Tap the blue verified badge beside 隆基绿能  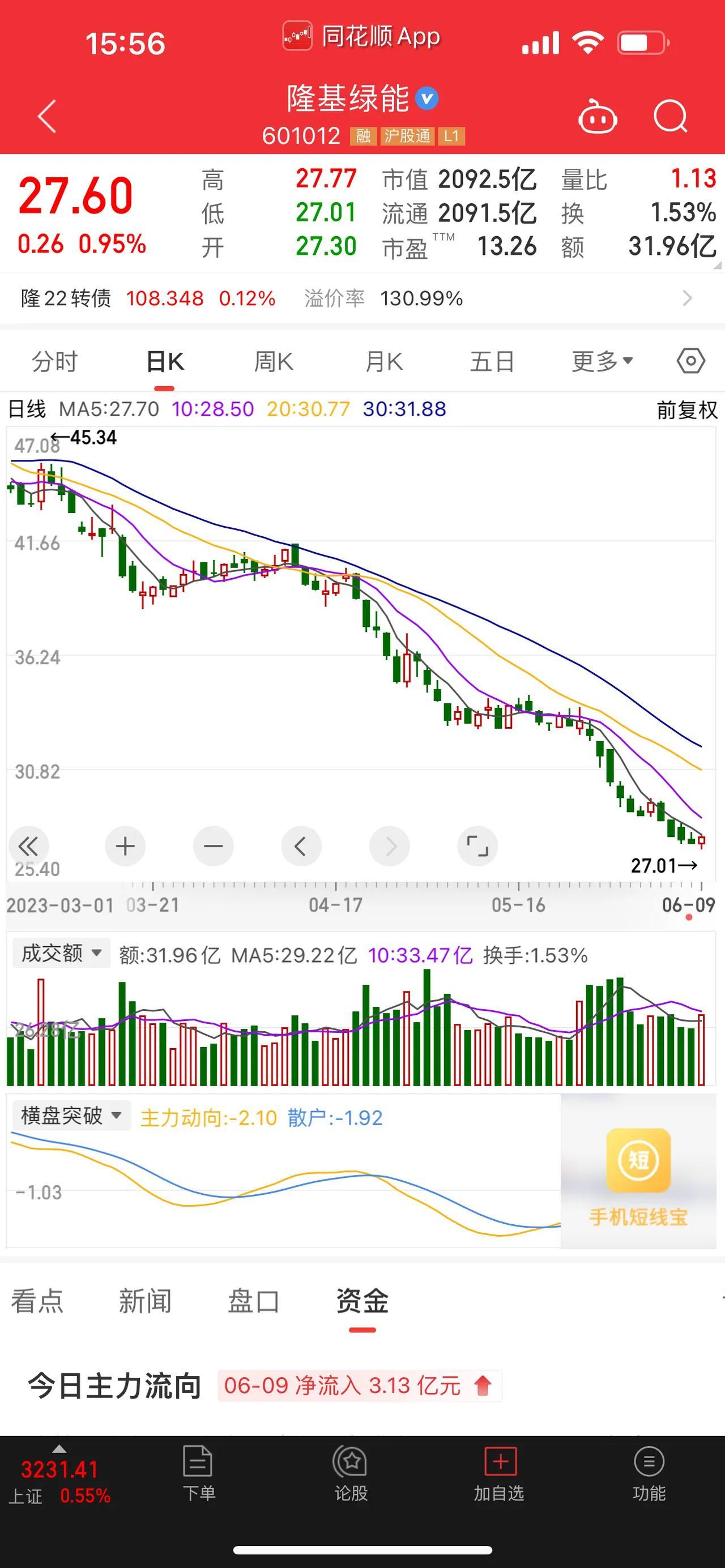427,99
